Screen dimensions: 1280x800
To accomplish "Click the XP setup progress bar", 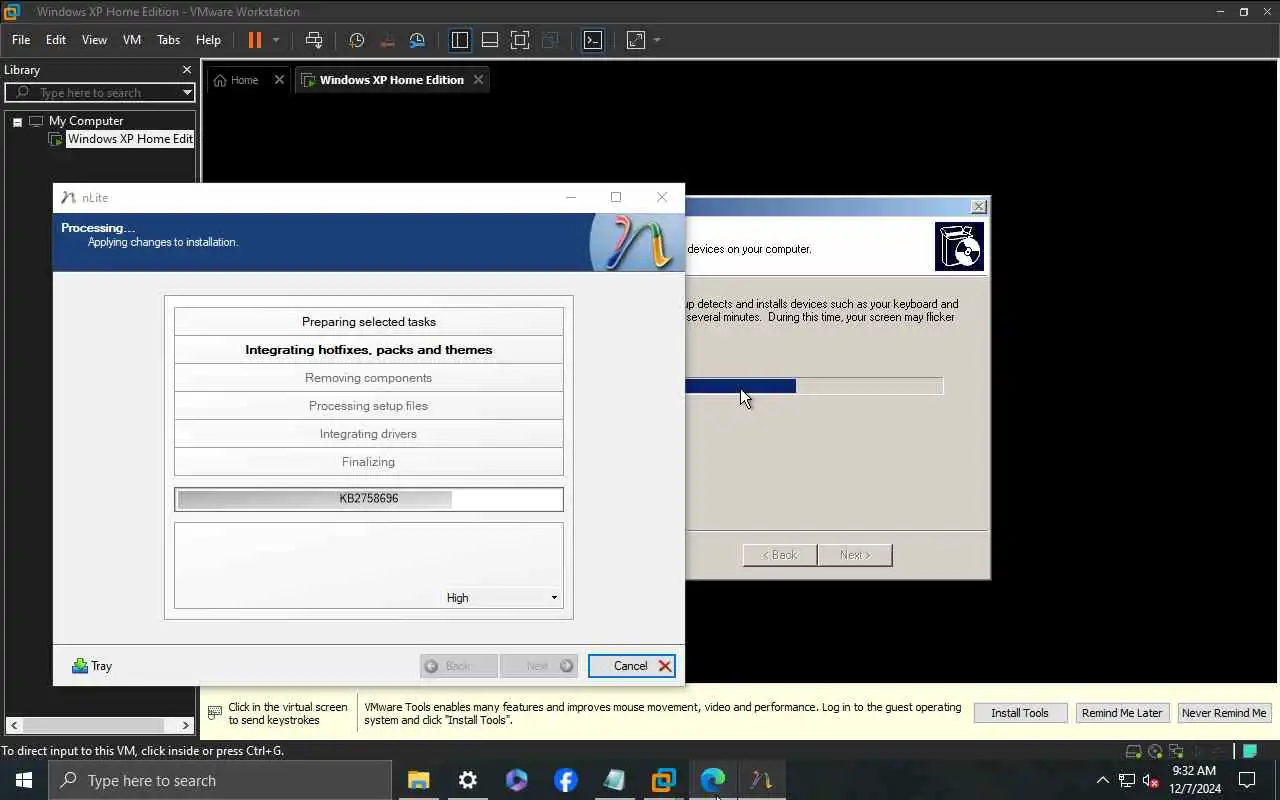I will point(814,386).
